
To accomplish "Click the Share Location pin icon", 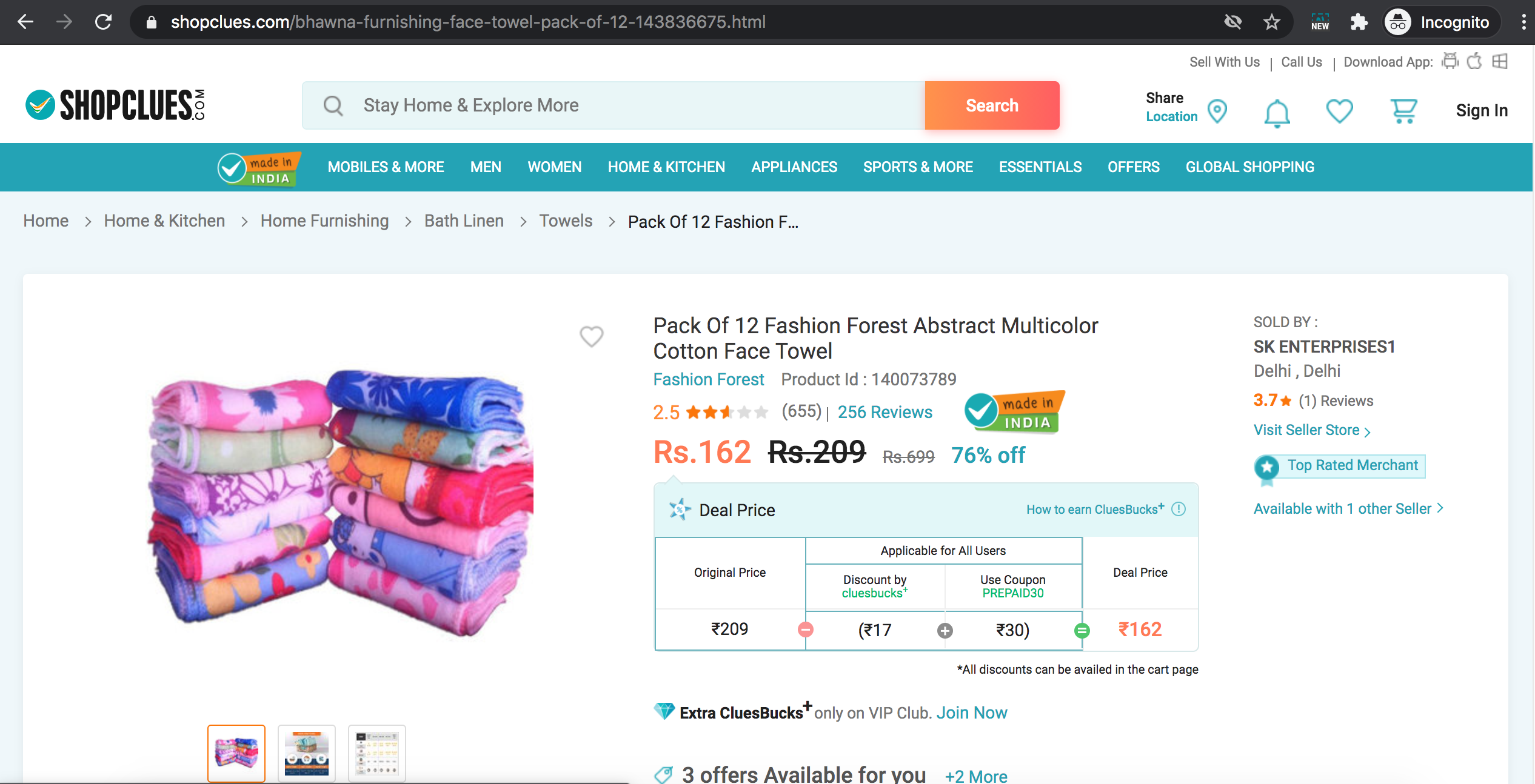I will click(x=1217, y=111).
